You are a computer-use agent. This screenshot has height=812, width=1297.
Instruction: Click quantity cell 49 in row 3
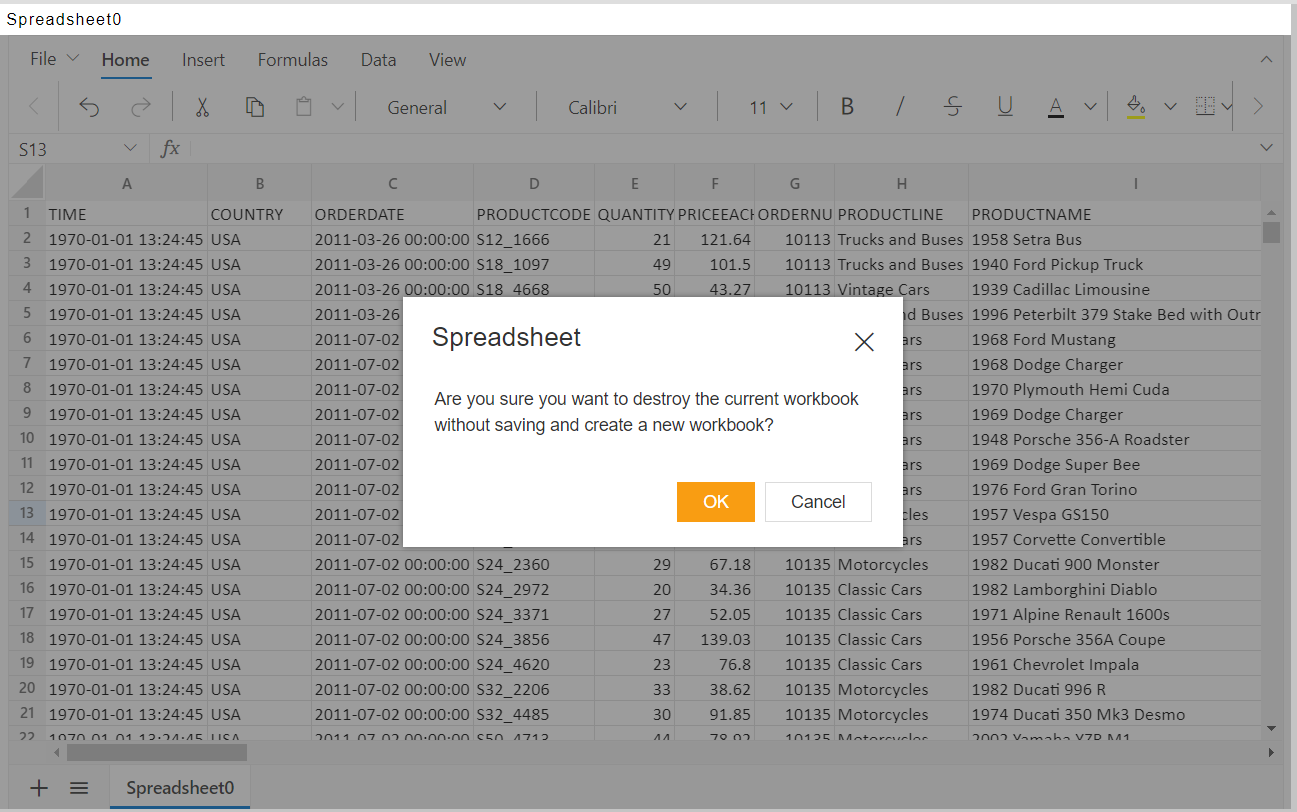pyautogui.click(x=634, y=264)
